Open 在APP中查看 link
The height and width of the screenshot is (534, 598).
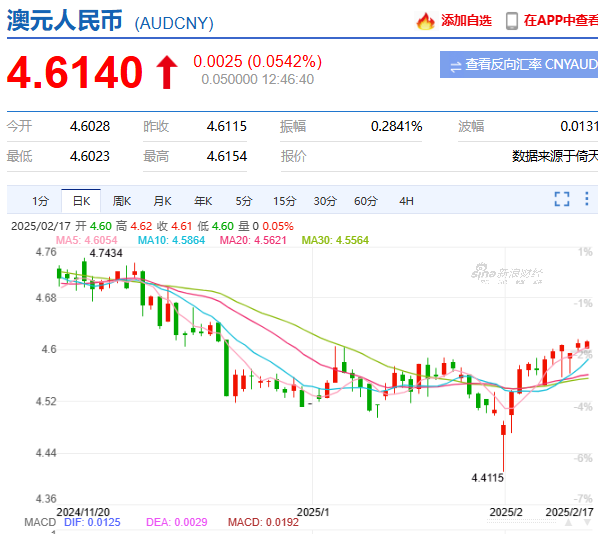[561, 21]
